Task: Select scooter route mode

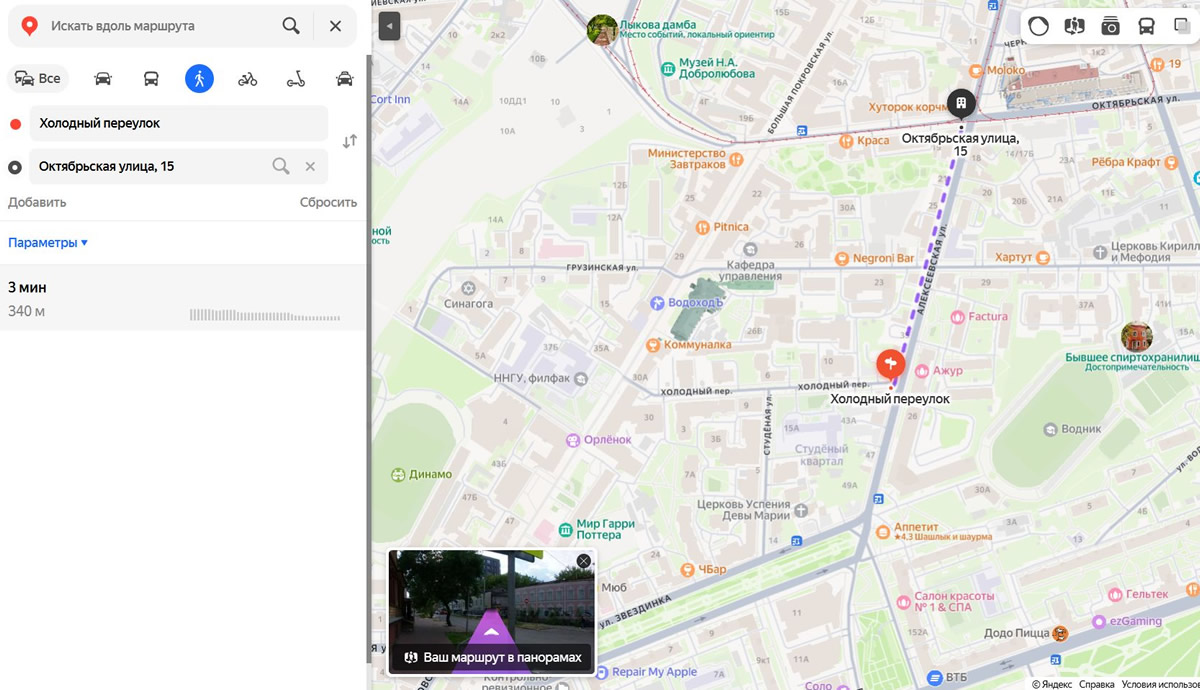Action: (296, 79)
